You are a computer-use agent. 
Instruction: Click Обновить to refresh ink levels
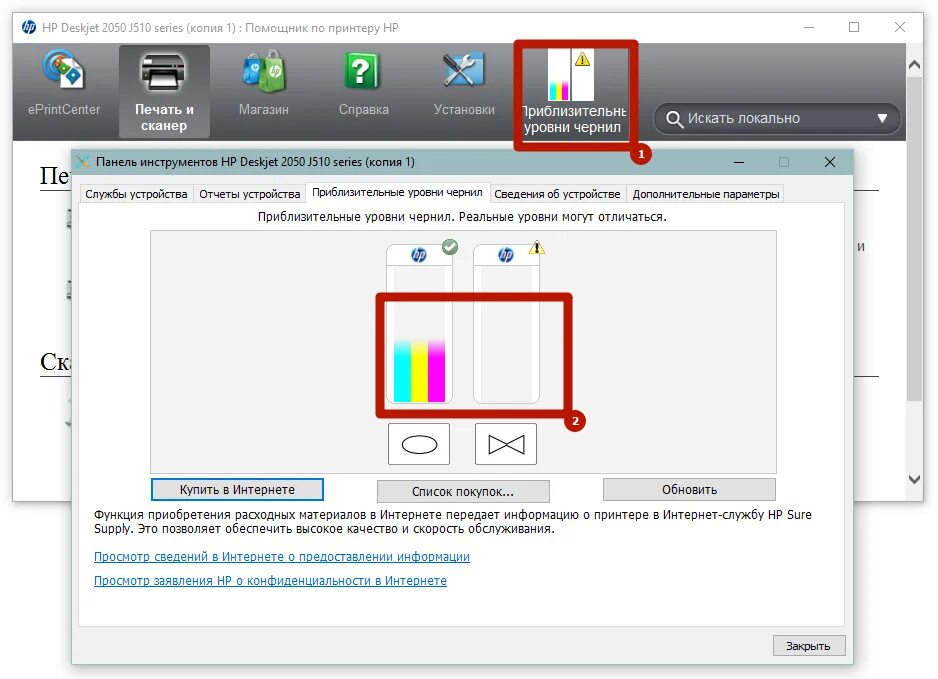pos(689,489)
